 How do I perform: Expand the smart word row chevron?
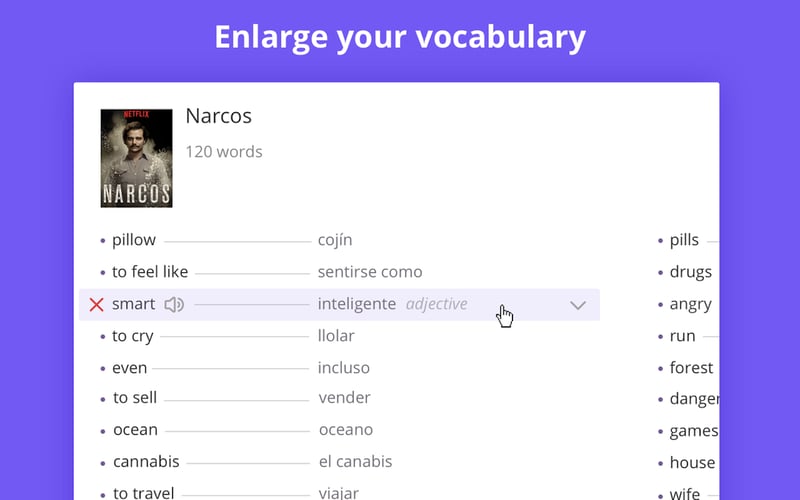click(577, 305)
